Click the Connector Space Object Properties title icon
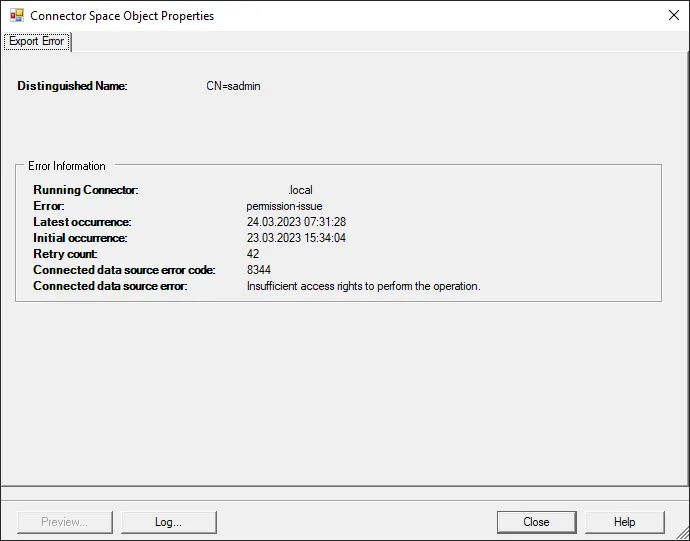Screen dimensions: 690x541 17,15
